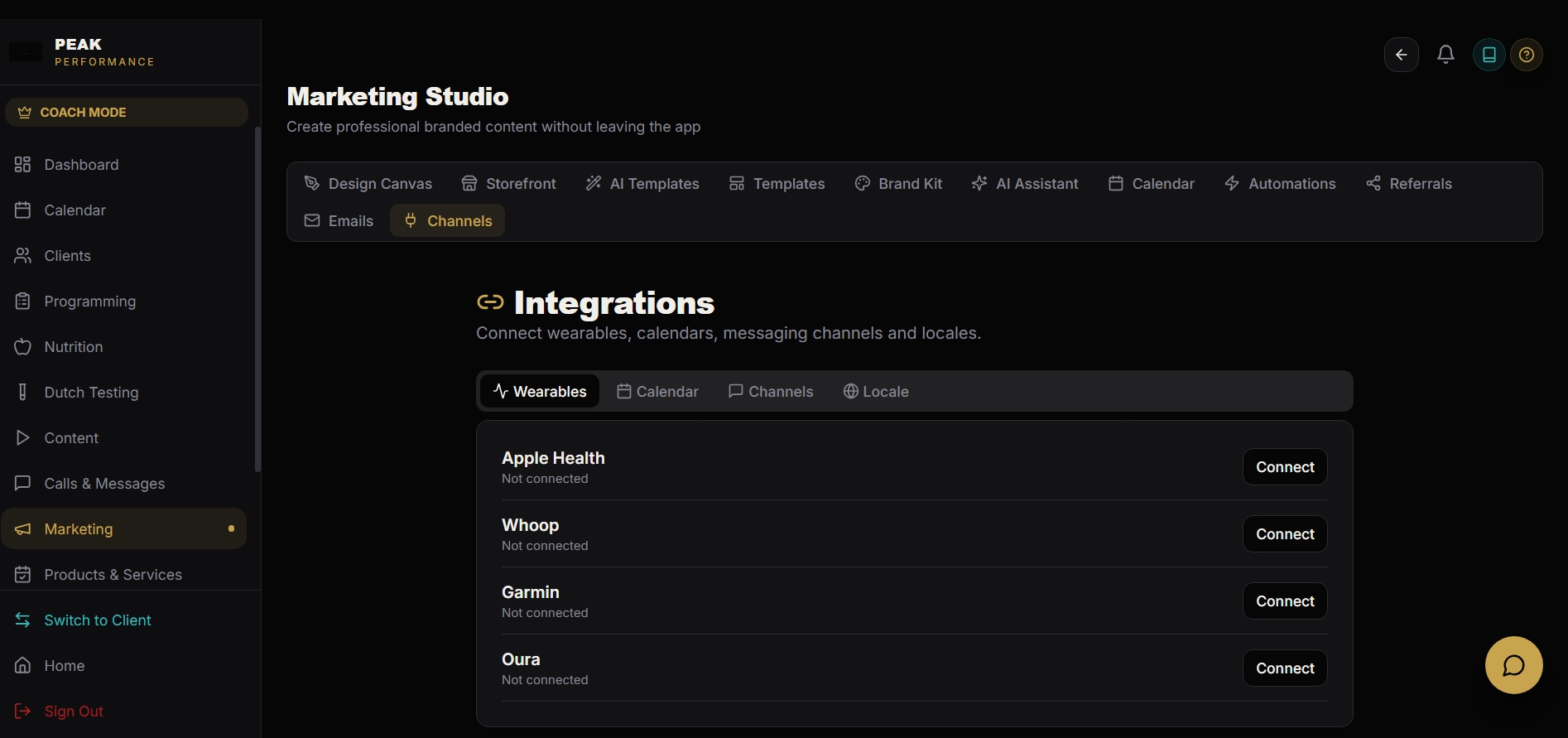Click the Apple Health Not connected status
This screenshot has height=738, width=1568.
coord(545,479)
